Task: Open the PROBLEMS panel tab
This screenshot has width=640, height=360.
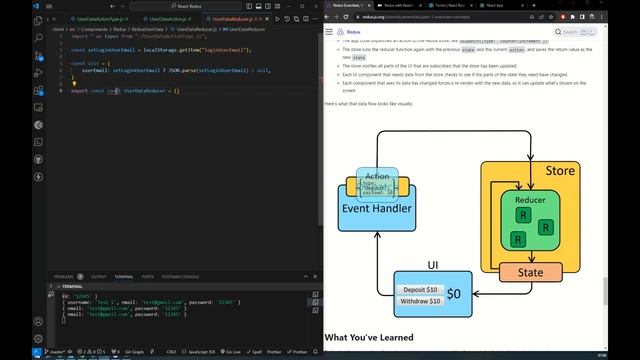Action: point(68,277)
